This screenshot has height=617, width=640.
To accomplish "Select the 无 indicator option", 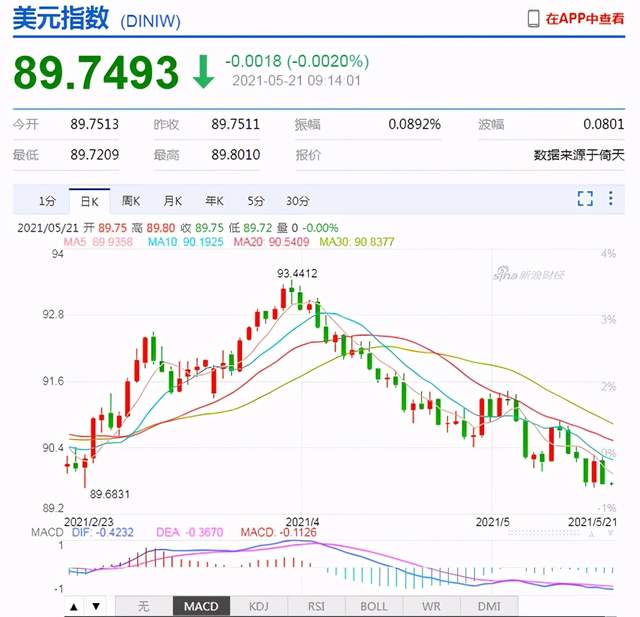I will pos(143,606).
